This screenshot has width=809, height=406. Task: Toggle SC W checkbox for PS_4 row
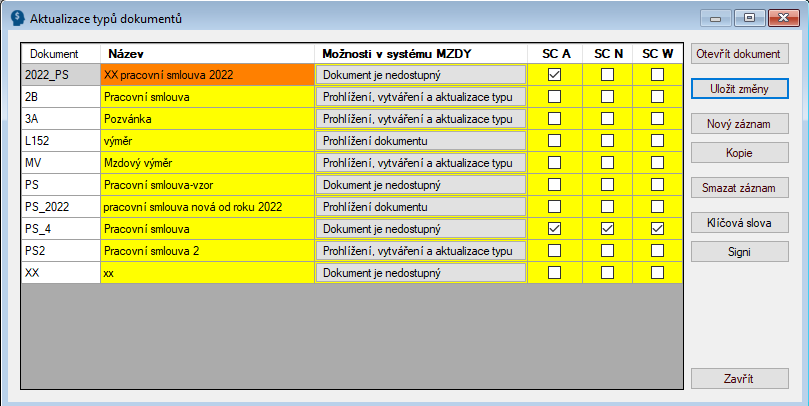tap(657, 229)
